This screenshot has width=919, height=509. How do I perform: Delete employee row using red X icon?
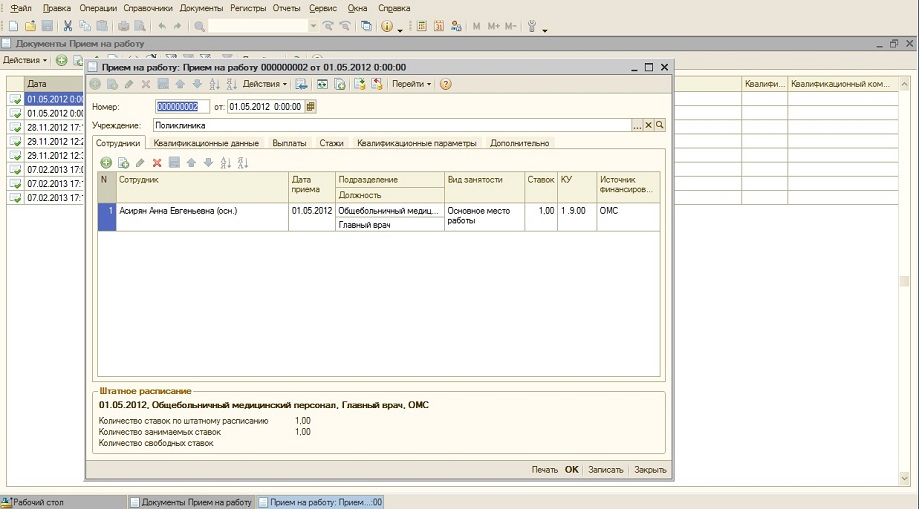pos(157,162)
